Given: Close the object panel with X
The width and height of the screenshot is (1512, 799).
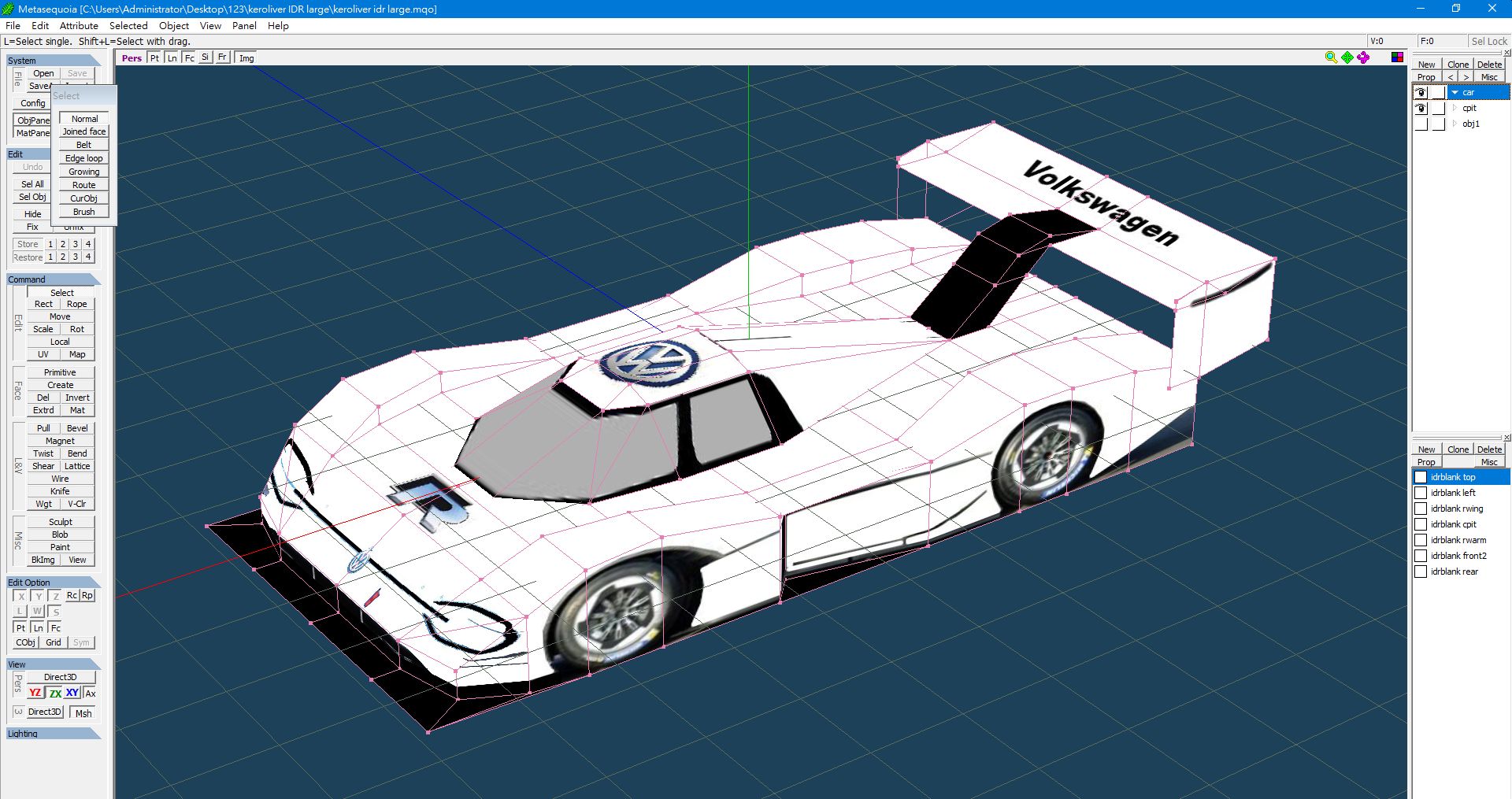Looking at the screenshot, I should click(1507, 53).
